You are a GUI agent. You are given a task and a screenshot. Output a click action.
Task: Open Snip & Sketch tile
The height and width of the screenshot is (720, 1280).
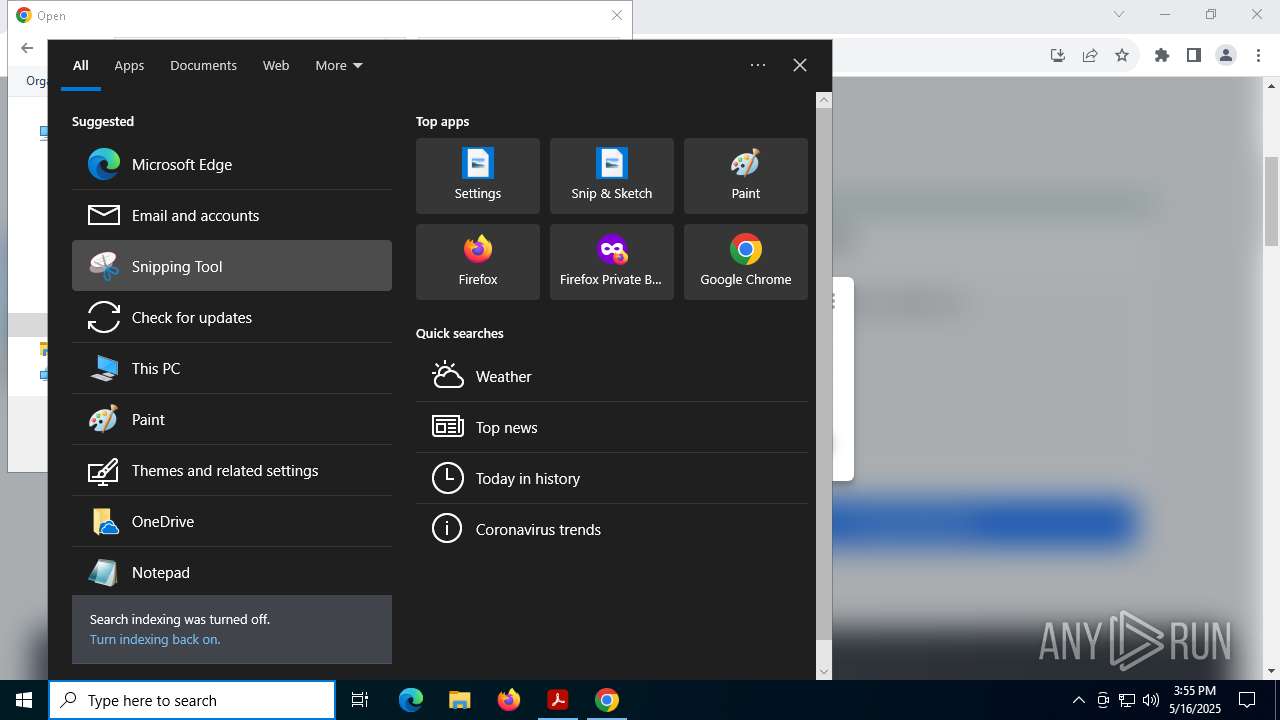(x=612, y=176)
